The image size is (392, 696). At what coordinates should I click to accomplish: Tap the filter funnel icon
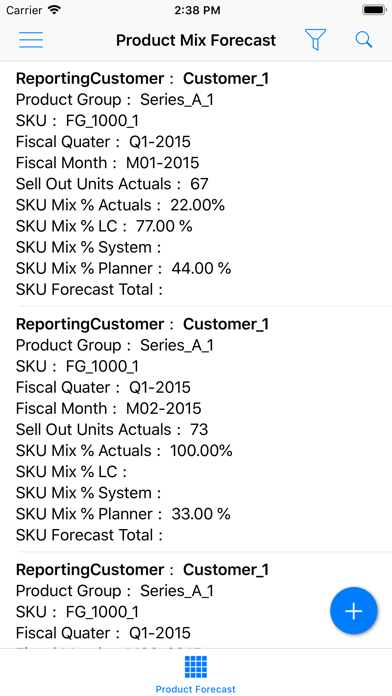coord(315,40)
